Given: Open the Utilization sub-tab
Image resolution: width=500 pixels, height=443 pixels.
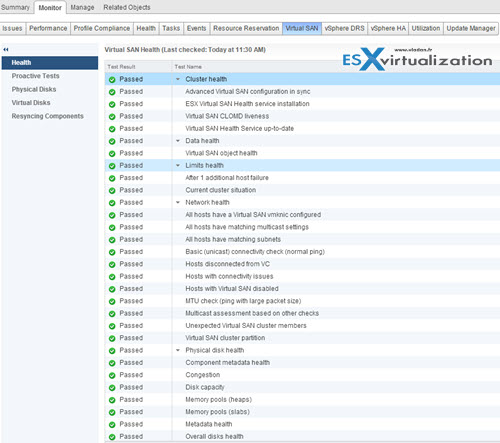Looking at the screenshot, I should click(426, 29).
